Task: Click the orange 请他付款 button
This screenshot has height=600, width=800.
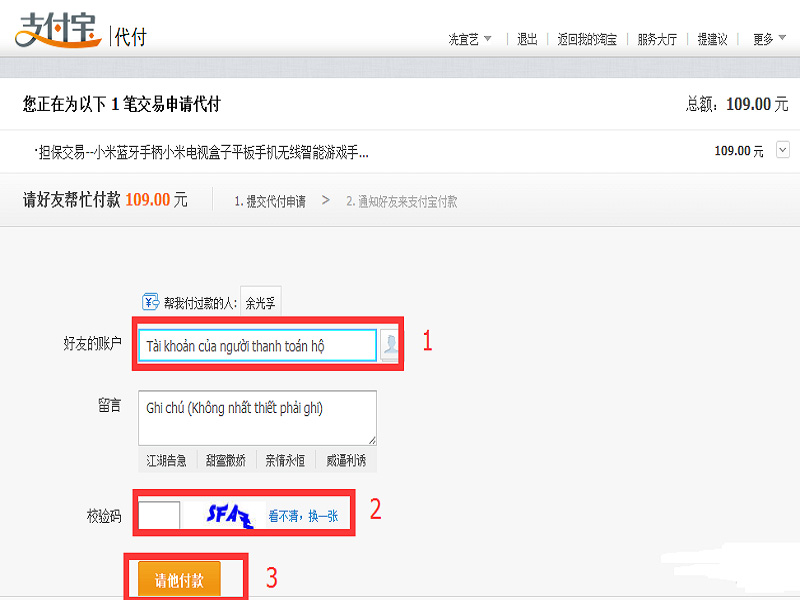Action: (x=179, y=579)
